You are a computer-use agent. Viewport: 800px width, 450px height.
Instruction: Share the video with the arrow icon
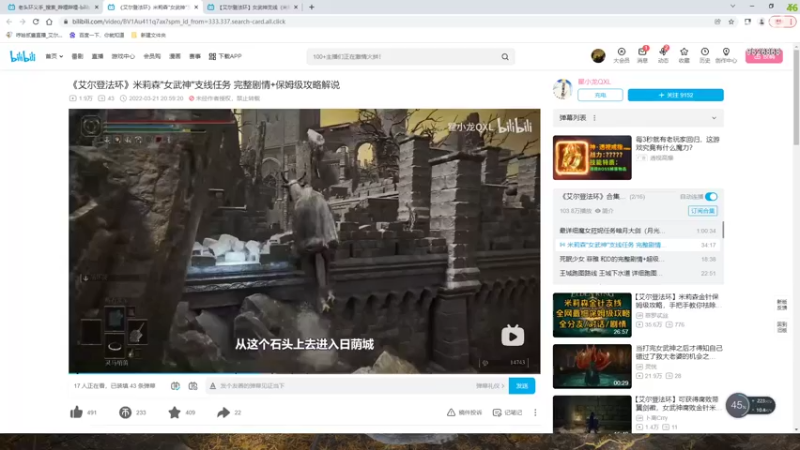[223, 412]
